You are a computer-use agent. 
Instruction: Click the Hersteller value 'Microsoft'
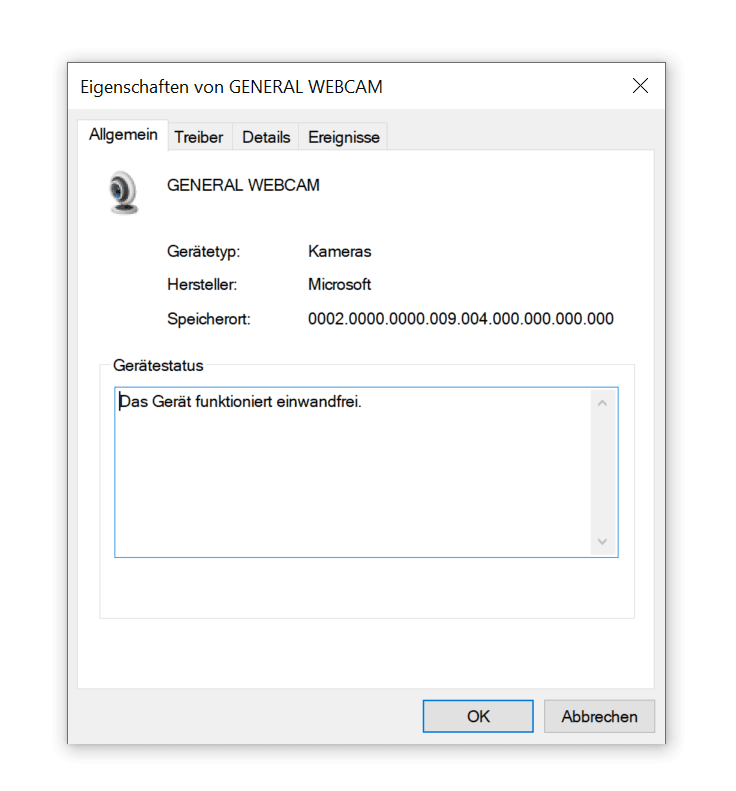[339, 285]
